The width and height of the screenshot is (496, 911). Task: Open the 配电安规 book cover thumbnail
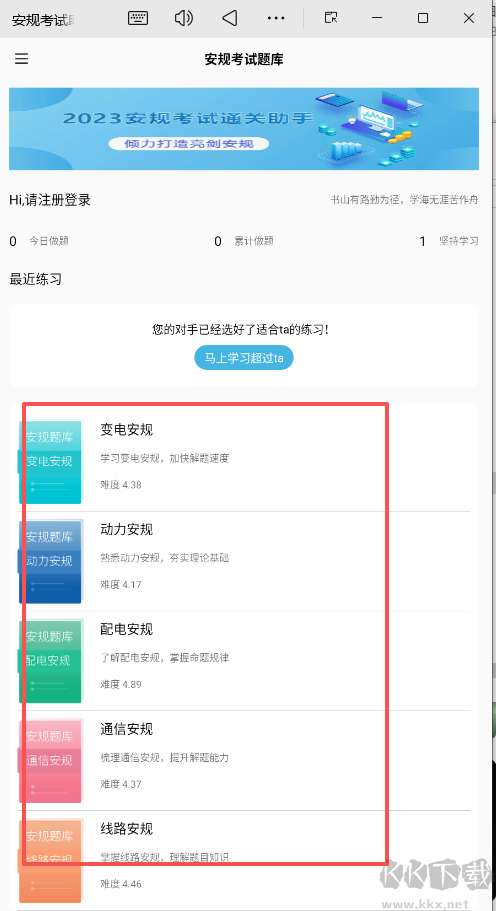click(x=51, y=661)
